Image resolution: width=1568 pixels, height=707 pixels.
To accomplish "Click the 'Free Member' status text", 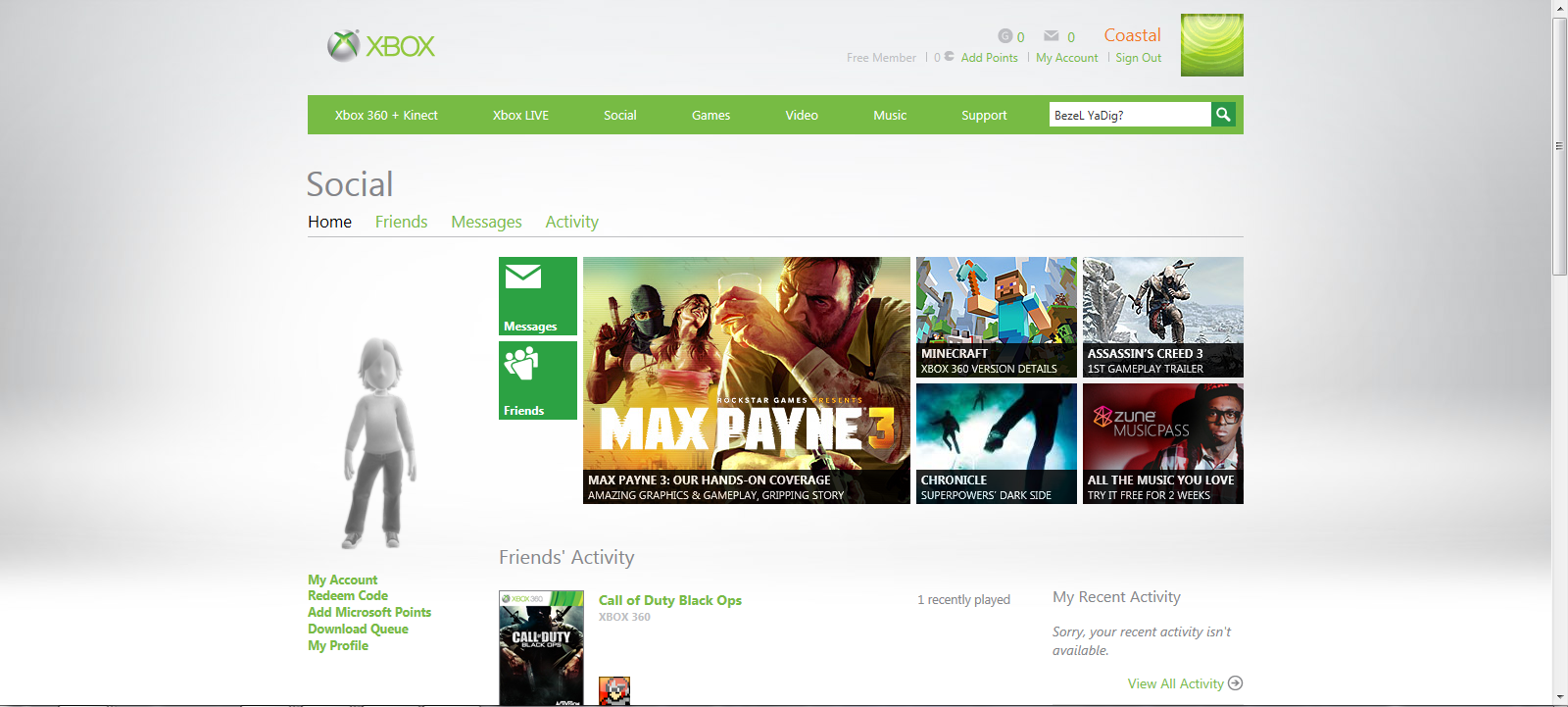I will tap(881, 58).
